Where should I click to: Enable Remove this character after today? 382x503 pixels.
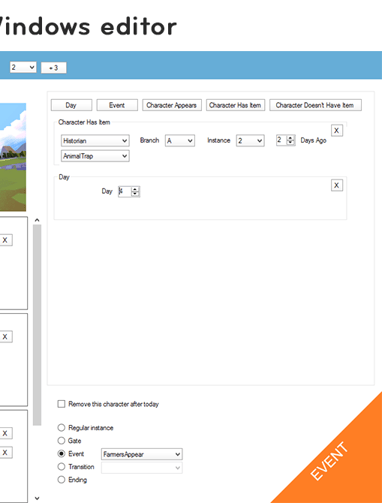tap(61, 404)
